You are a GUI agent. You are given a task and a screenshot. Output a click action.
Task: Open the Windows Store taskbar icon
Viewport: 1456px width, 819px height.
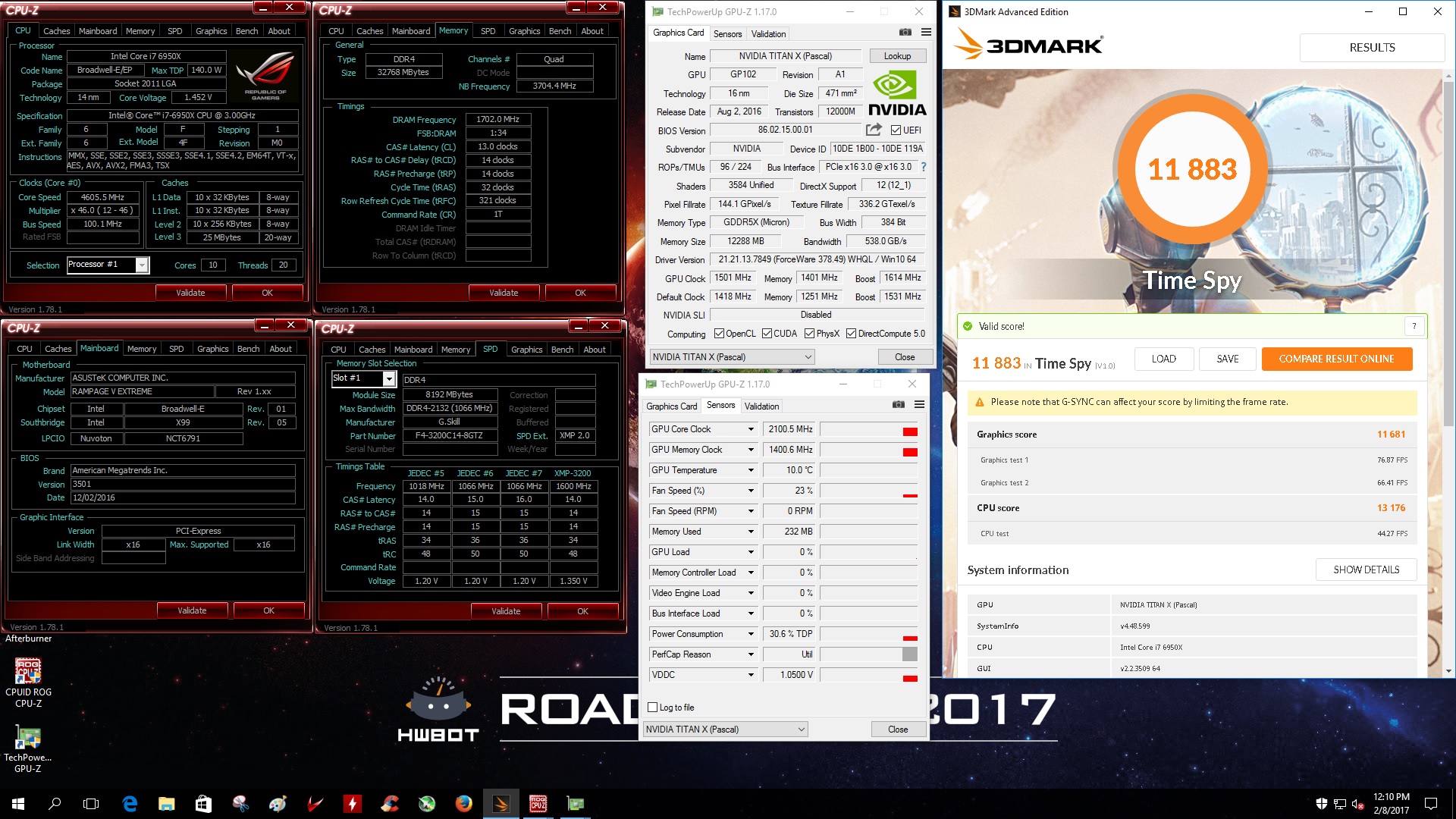(203, 804)
